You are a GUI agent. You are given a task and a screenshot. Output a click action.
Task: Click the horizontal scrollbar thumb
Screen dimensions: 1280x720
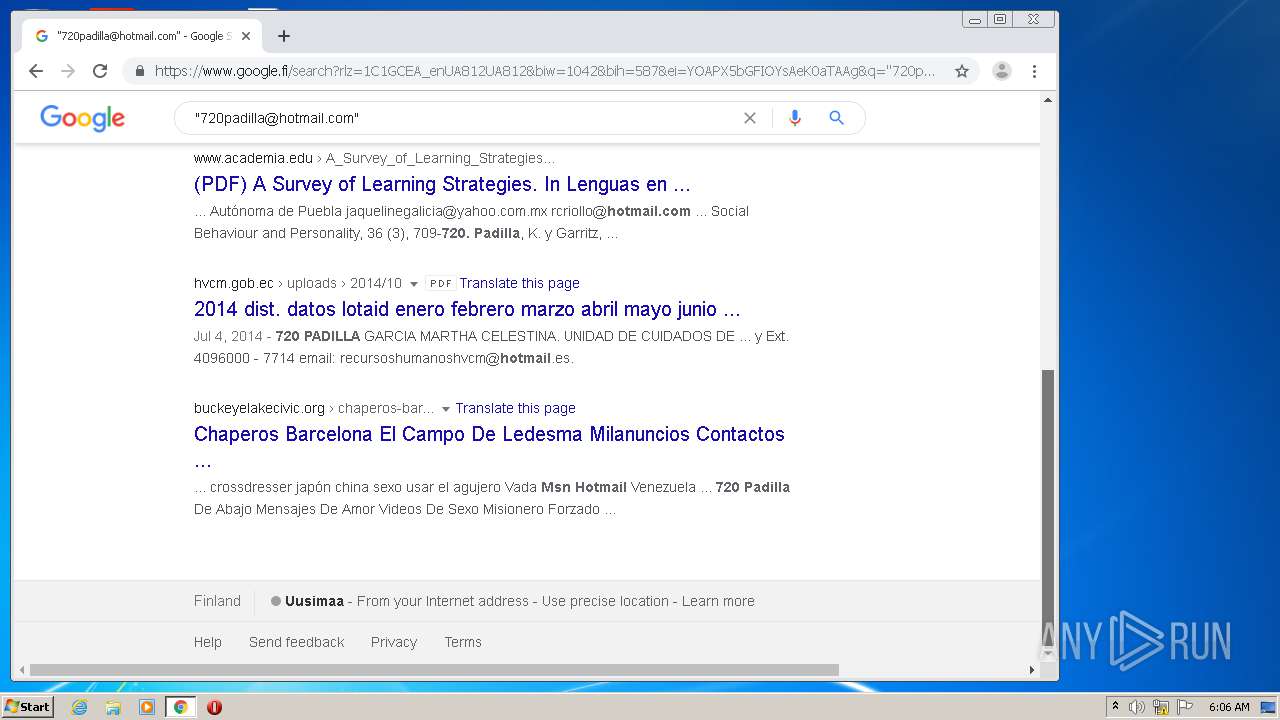(x=434, y=670)
